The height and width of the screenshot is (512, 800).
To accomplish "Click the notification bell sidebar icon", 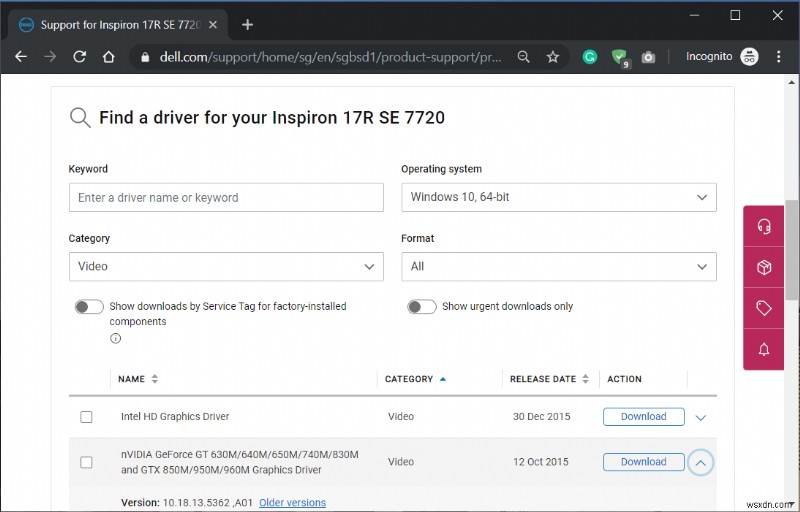I will (764, 349).
